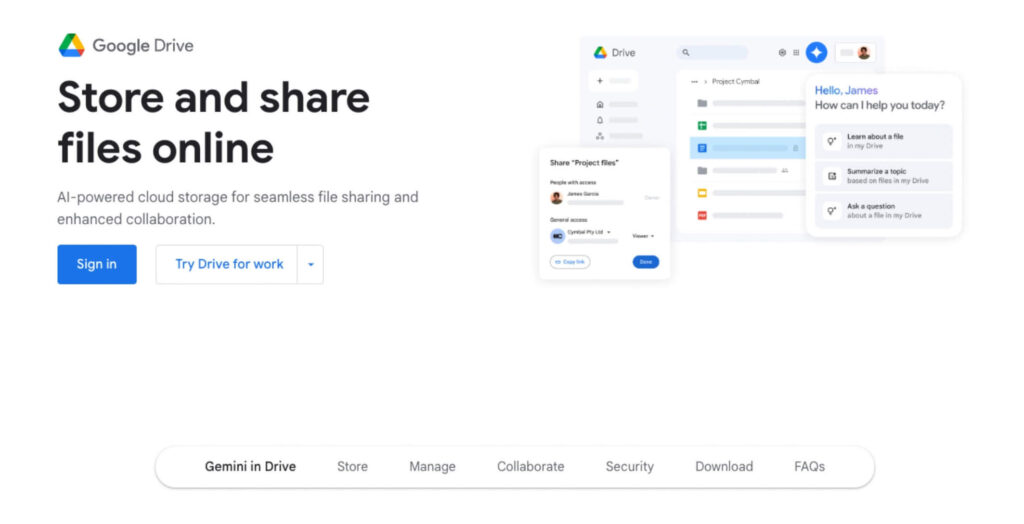
Task: Expand the Viewer permission dropdown
Action: pyautogui.click(x=643, y=236)
